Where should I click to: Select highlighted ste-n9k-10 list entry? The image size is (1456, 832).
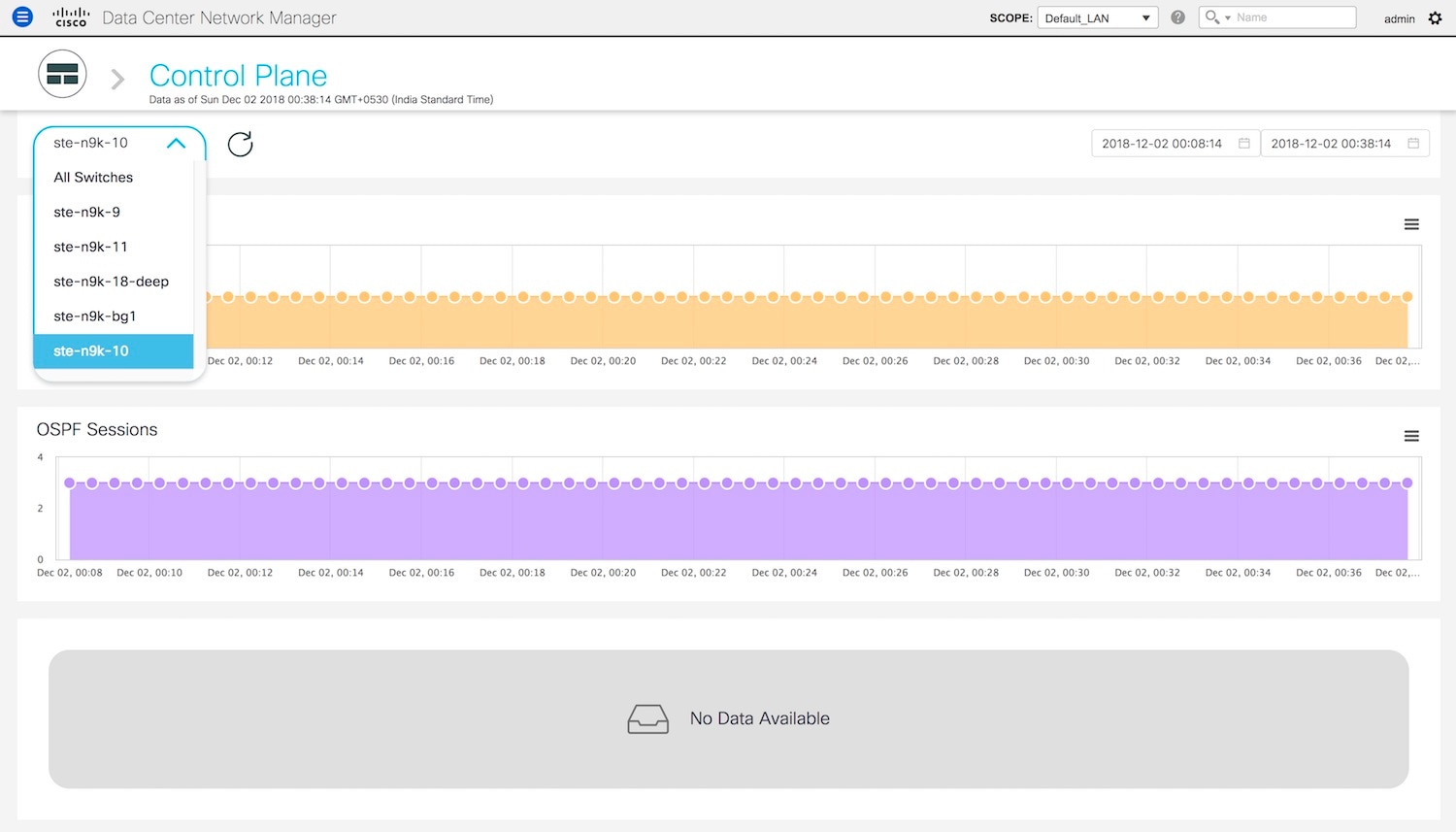114,351
